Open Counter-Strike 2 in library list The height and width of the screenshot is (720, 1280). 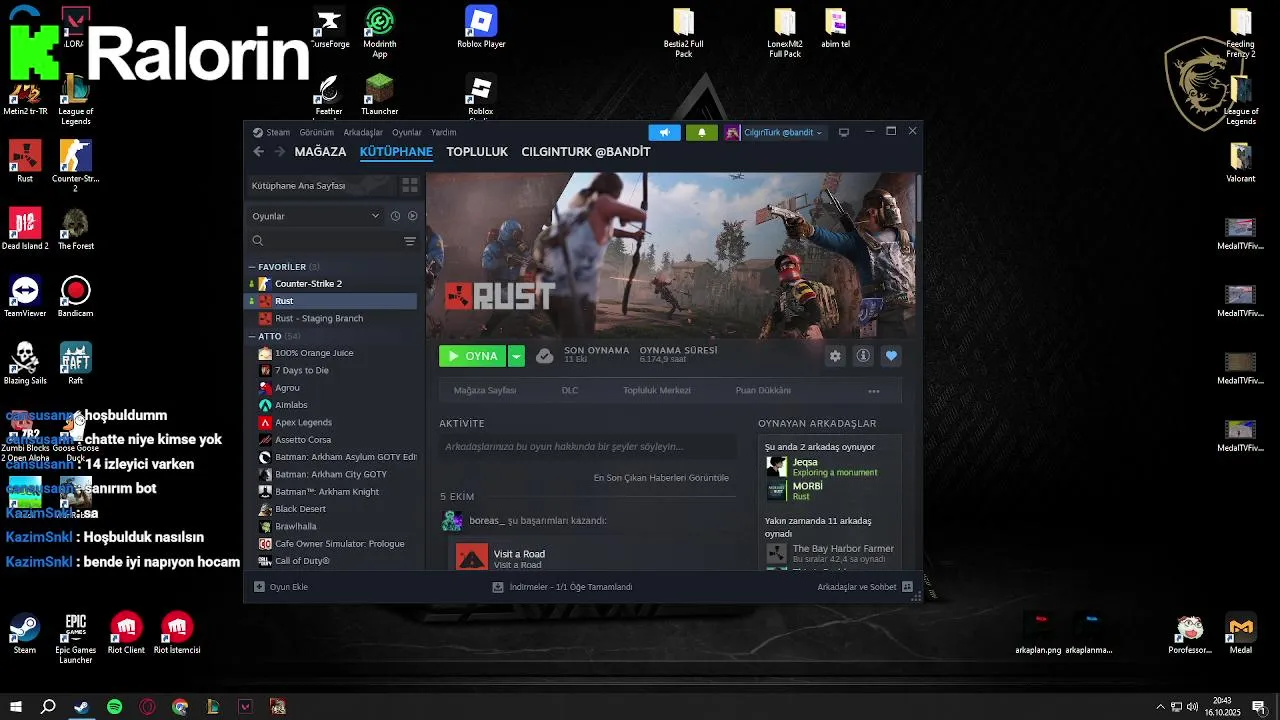coord(333,284)
